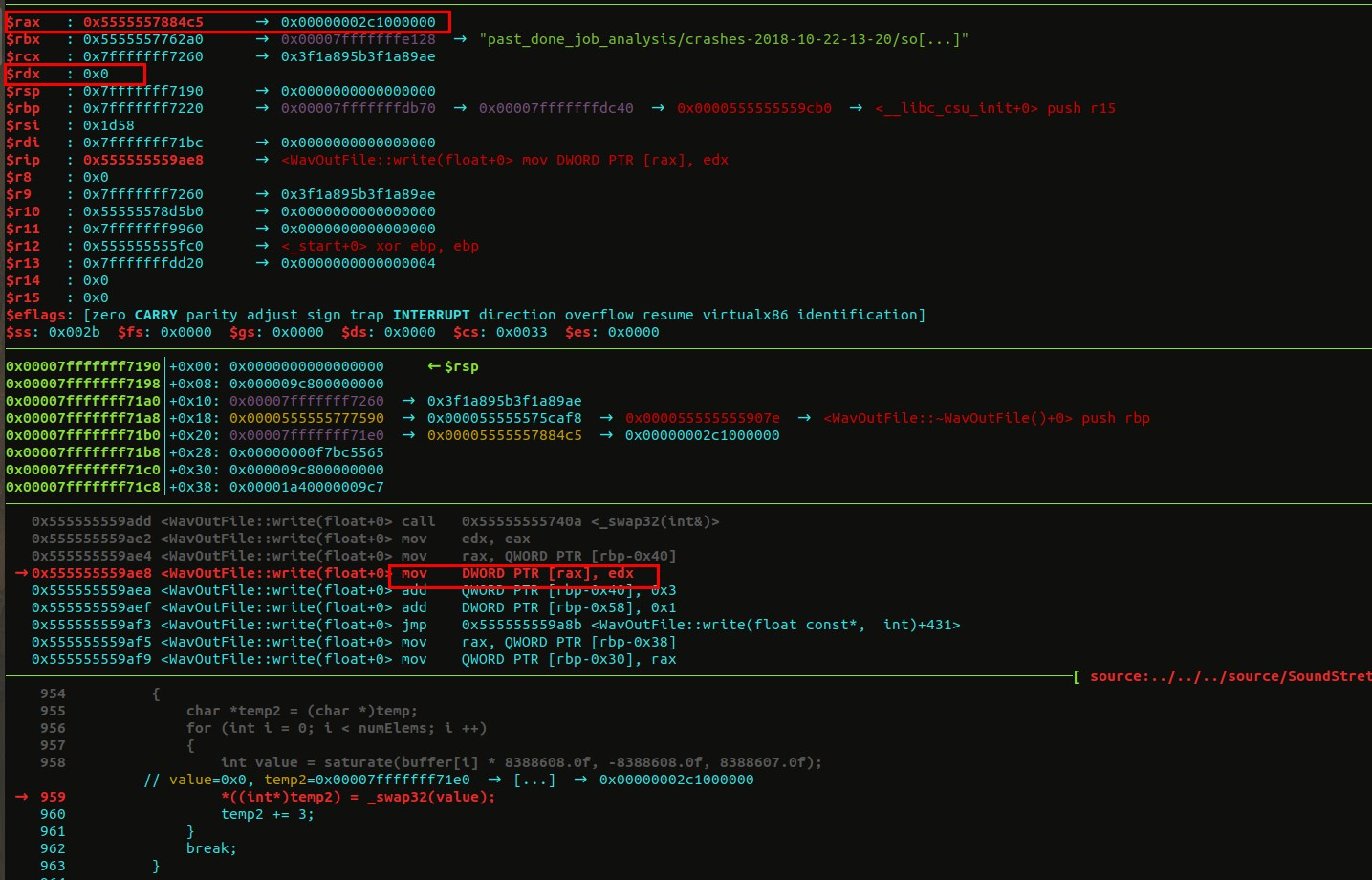Click the "source:../../../source/SoundStret" header
1372x880 pixels.
click(x=1230, y=676)
